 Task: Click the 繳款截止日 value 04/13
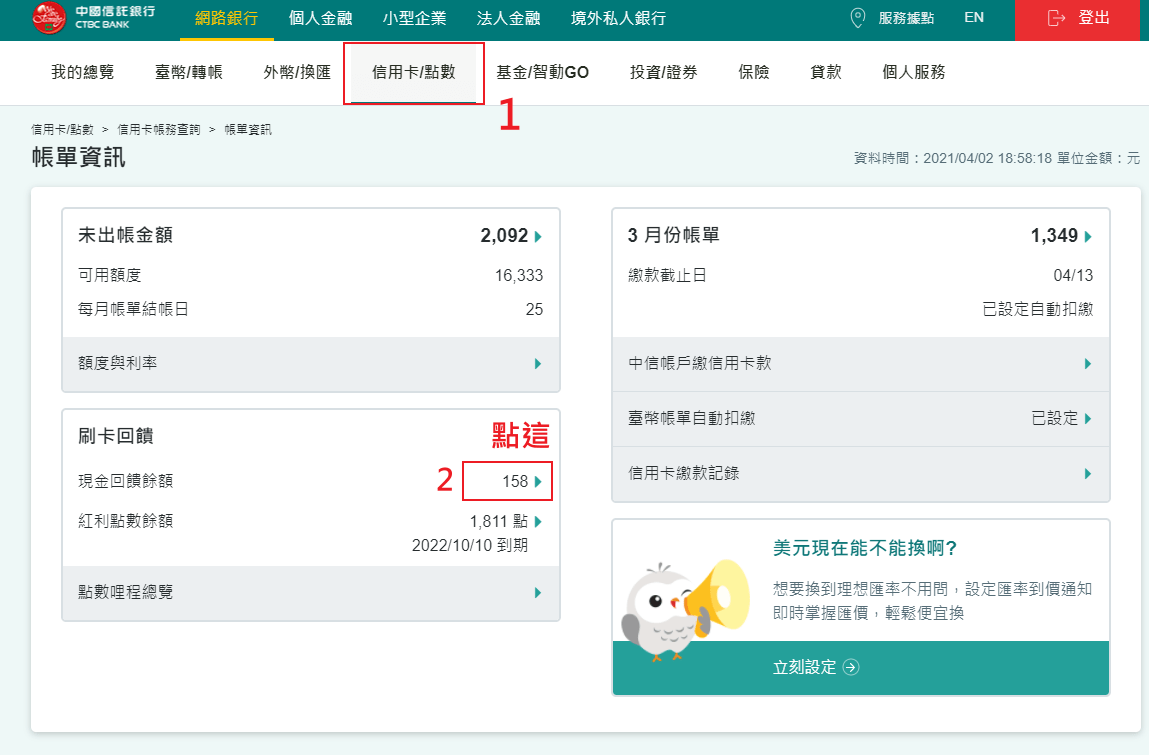click(x=1073, y=276)
